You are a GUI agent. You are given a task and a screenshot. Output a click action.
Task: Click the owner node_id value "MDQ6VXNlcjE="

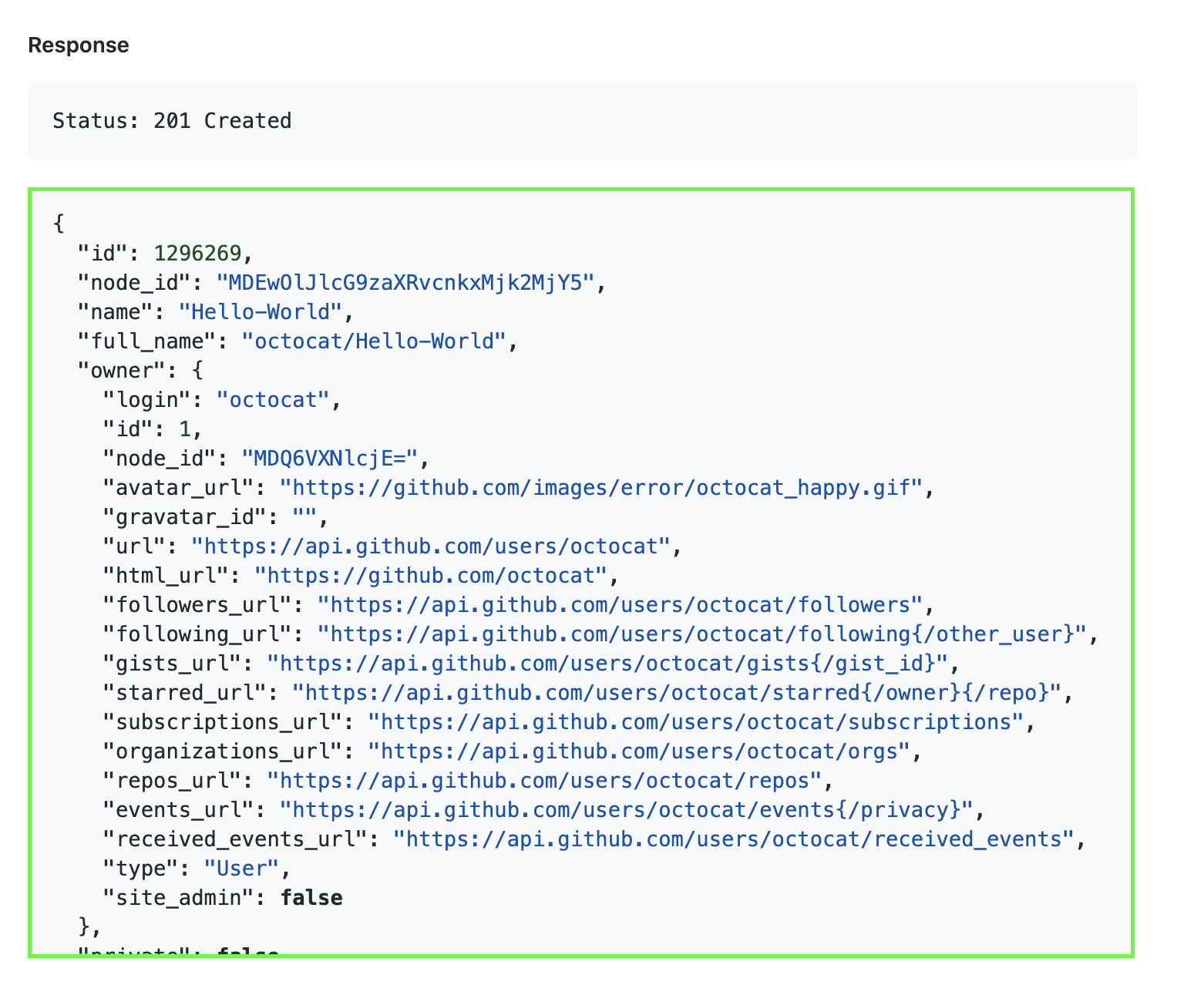pyautogui.click(x=330, y=458)
